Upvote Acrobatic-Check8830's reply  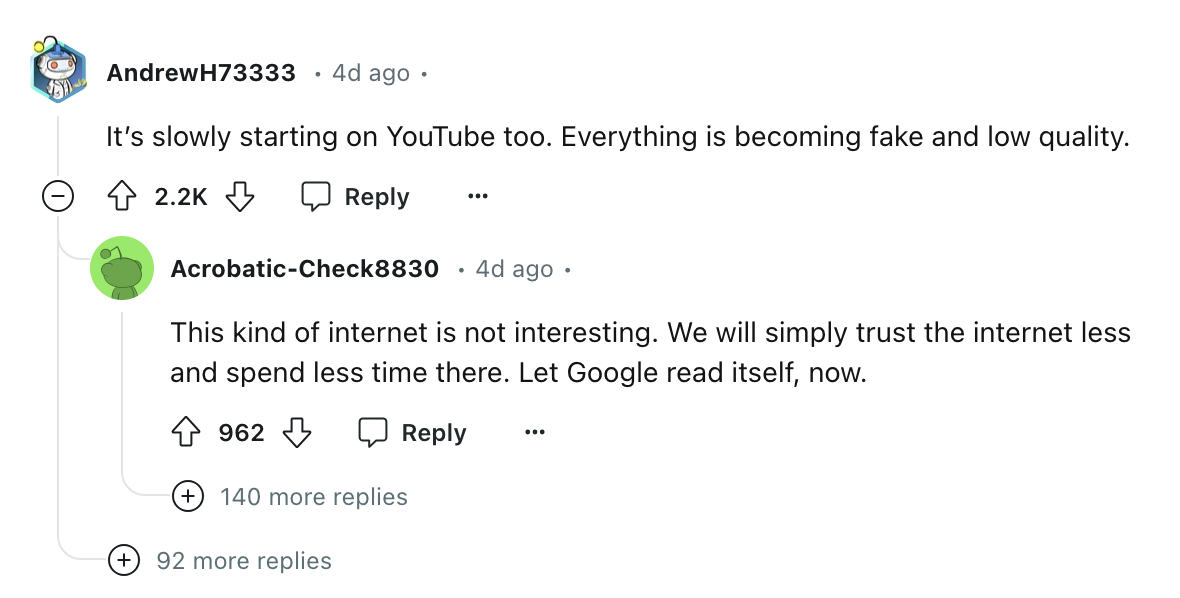(186, 433)
